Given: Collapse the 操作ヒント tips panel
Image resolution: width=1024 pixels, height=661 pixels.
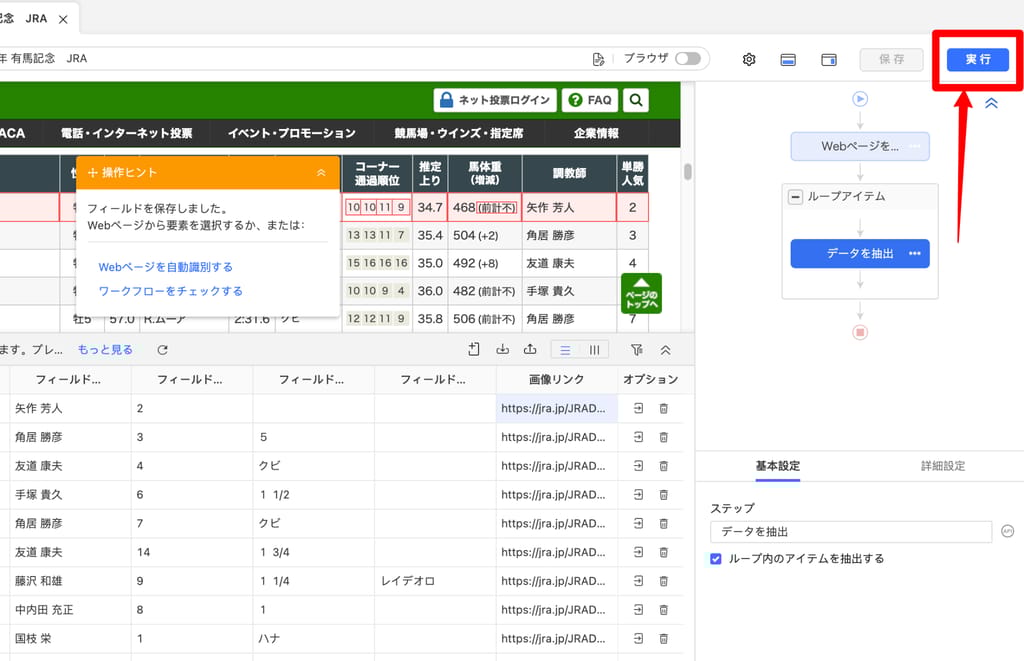Looking at the screenshot, I should click(321, 172).
